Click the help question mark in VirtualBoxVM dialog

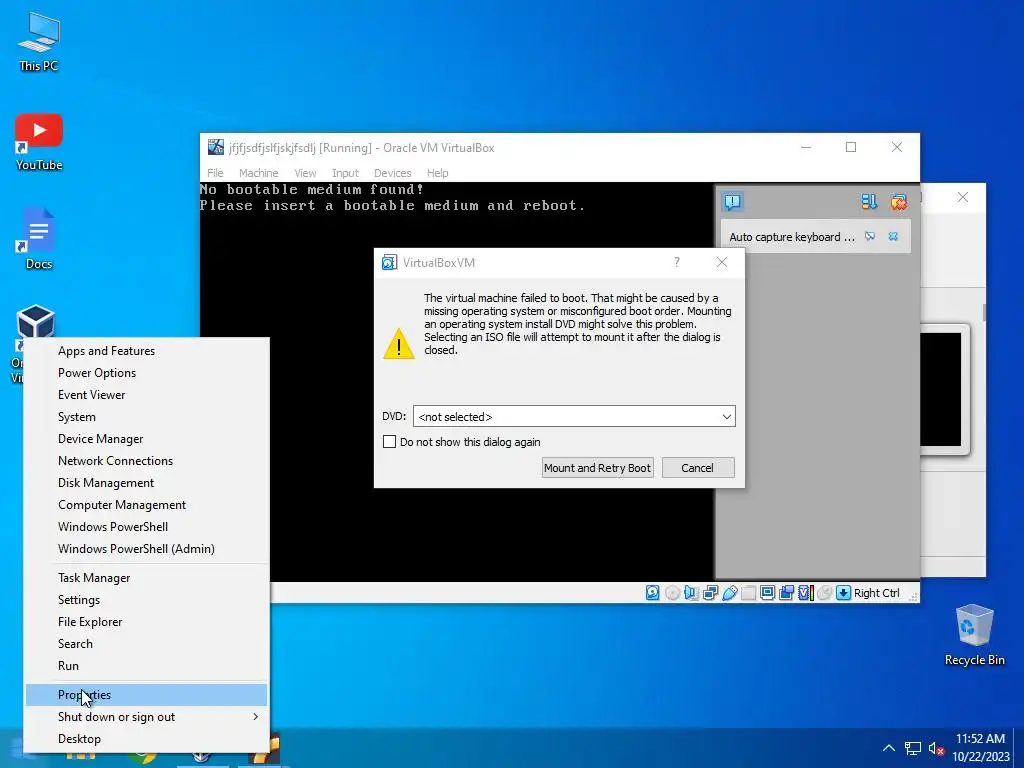[677, 262]
